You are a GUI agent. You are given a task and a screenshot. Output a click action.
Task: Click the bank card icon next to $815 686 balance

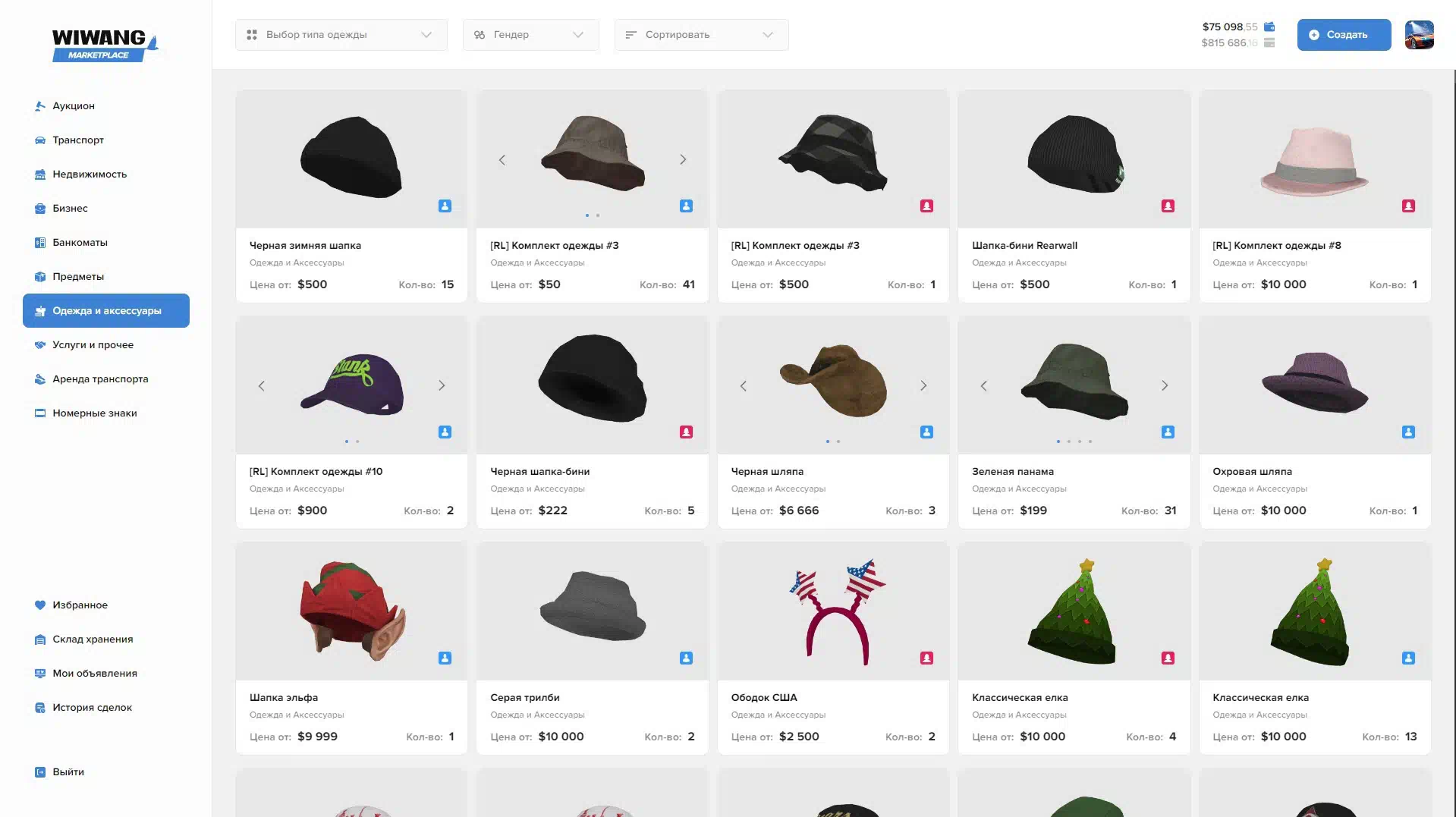pos(1269,42)
